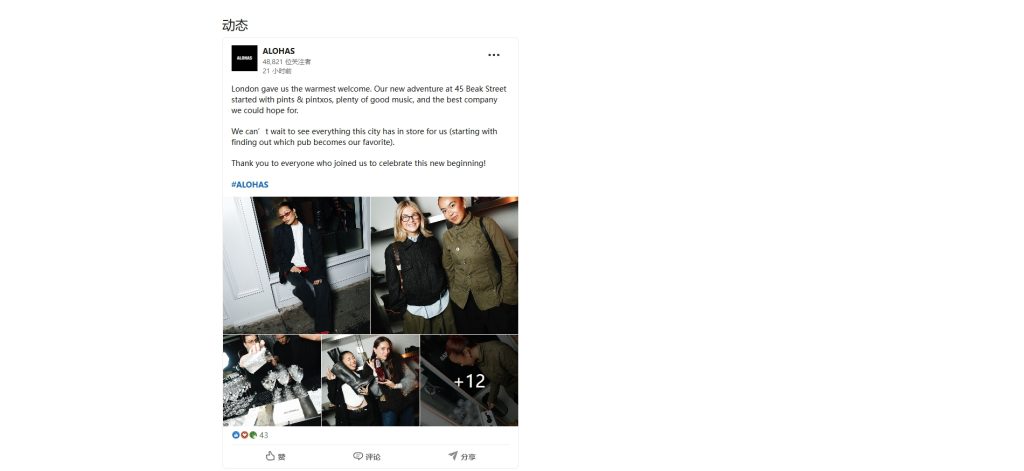Click the ALOHAS black logo avatar
This screenshot has height=471, width=1024.
244,58
